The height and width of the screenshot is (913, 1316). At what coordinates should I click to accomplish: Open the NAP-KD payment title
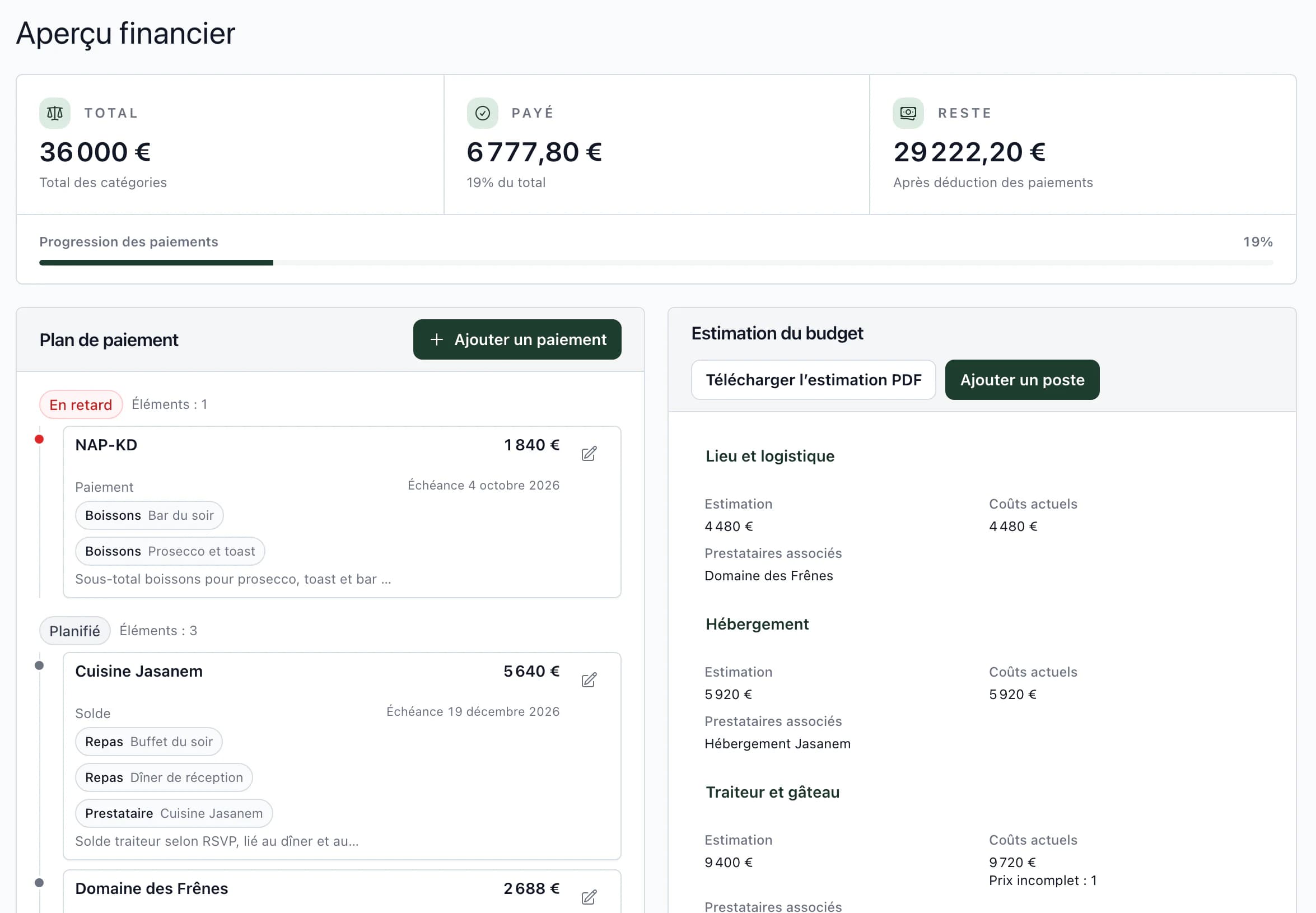click(x=106, y=445)
